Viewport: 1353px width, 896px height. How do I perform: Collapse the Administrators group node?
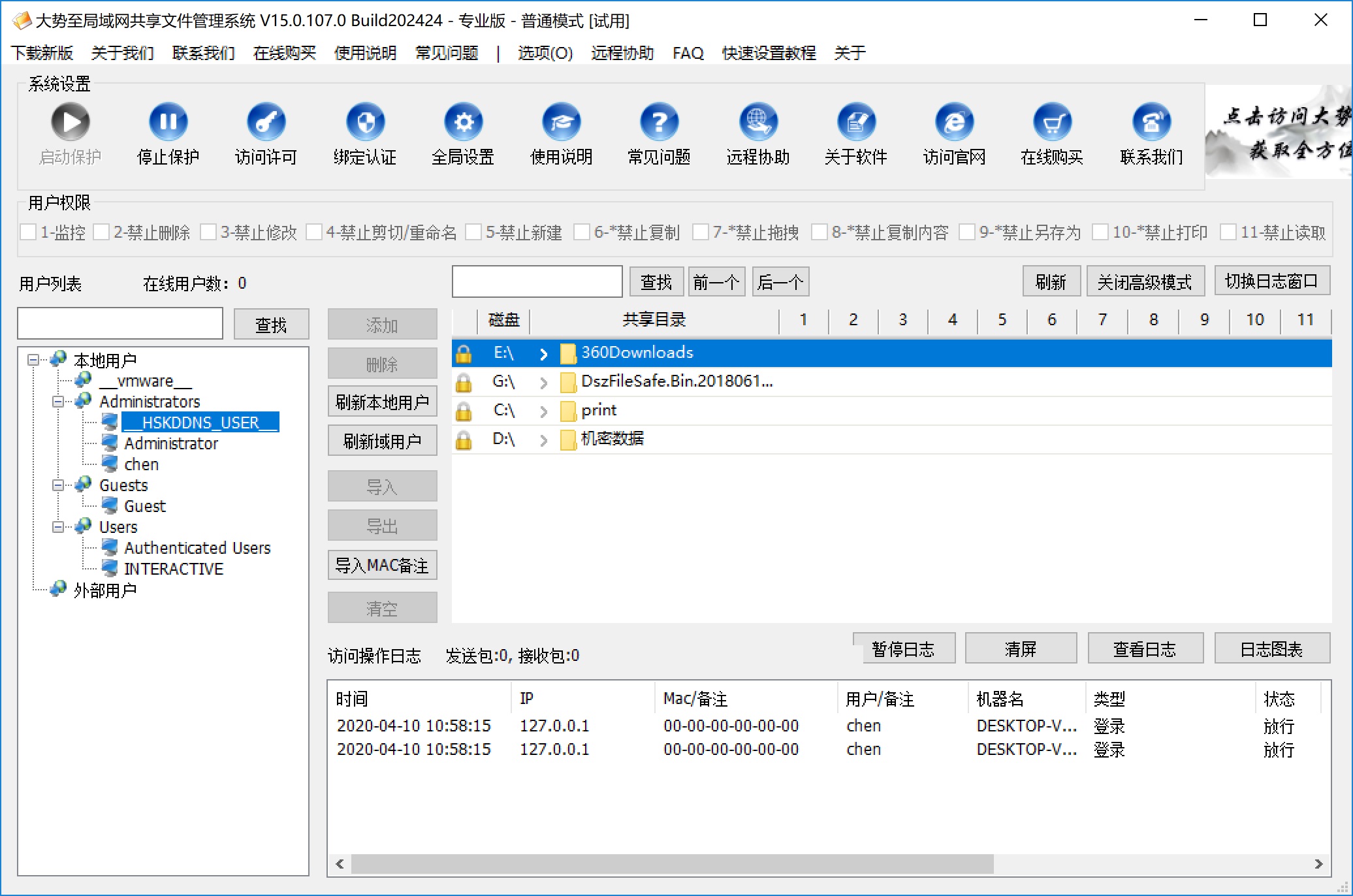click(x=58, y=402)
